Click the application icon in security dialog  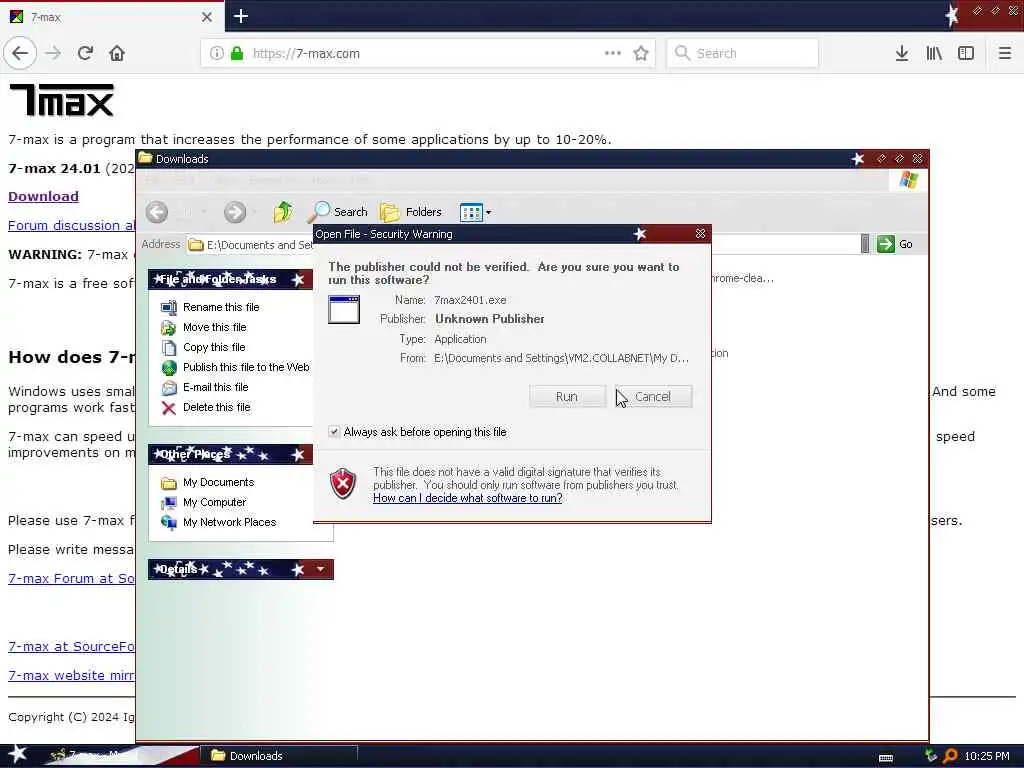344,310
